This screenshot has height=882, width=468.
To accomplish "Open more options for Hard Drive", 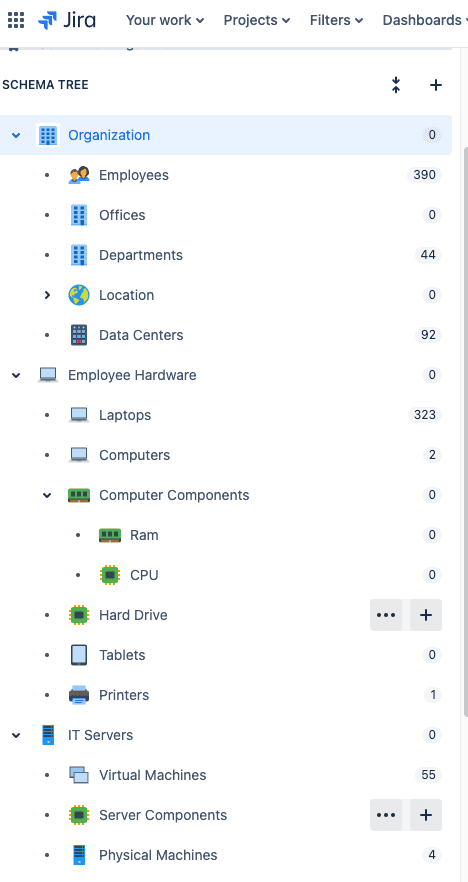I will pos(386,615).
